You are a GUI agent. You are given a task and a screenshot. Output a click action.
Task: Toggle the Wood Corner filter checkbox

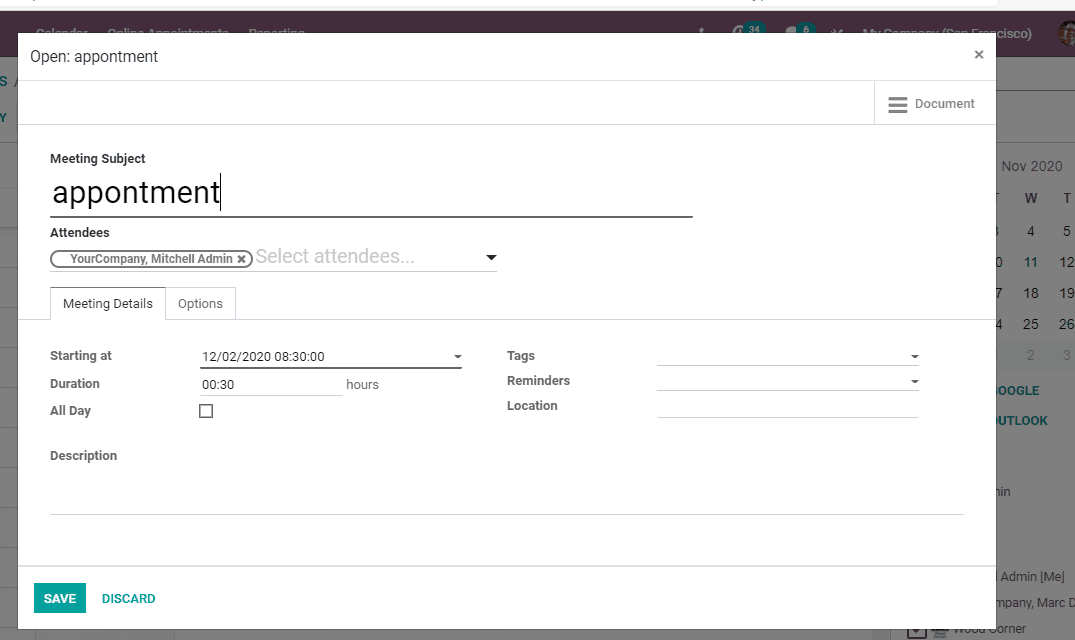tap(917, 630)
